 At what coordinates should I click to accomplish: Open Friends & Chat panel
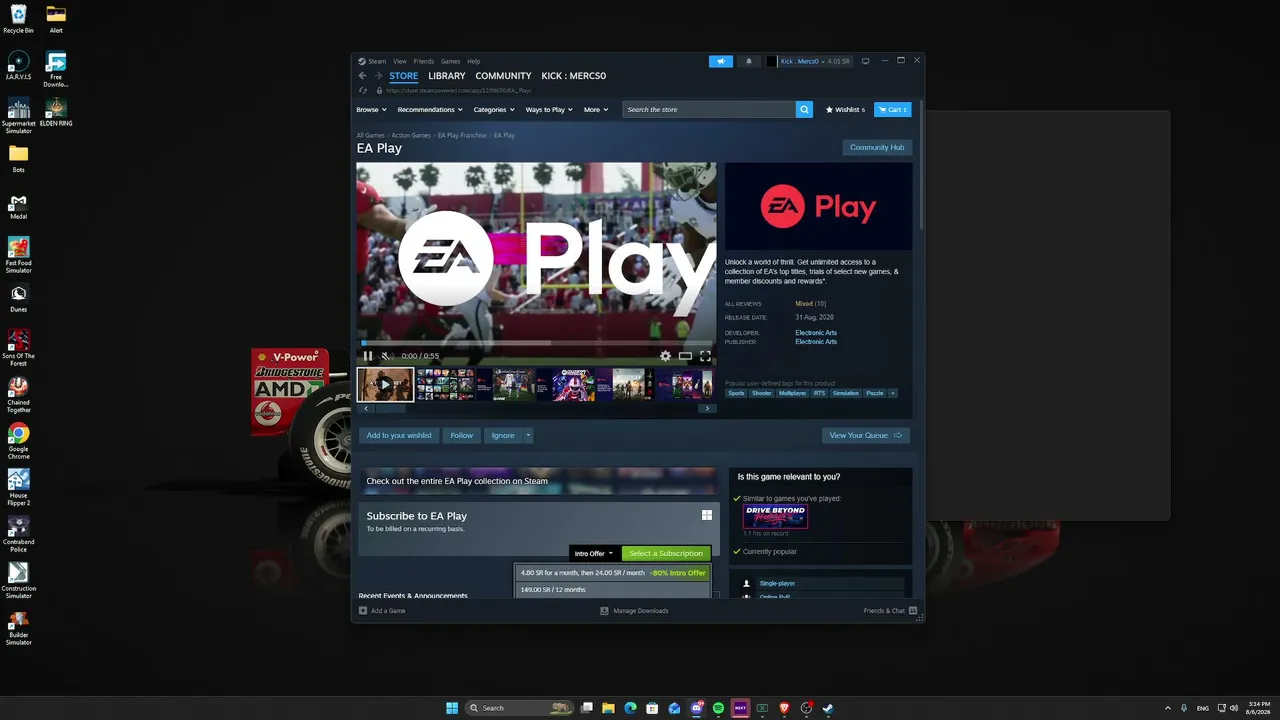click(890, 611)
